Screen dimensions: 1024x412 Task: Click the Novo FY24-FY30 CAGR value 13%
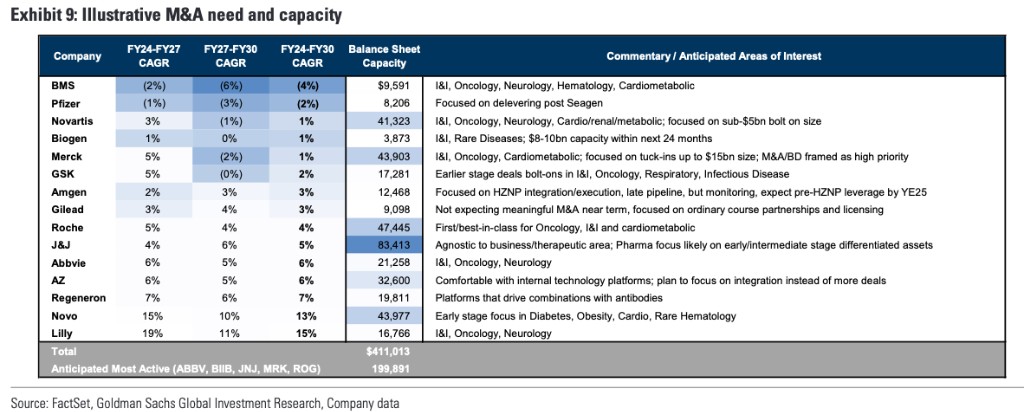306,316
